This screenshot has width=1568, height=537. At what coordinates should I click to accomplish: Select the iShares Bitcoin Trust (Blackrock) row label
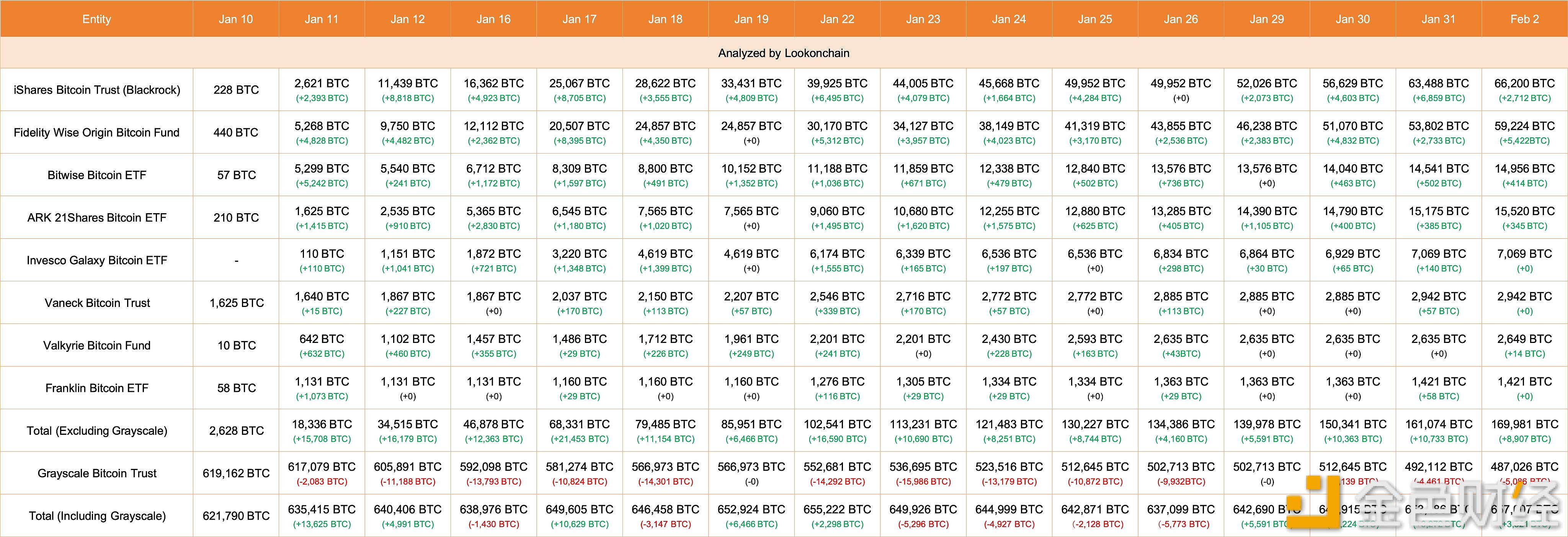97,90
